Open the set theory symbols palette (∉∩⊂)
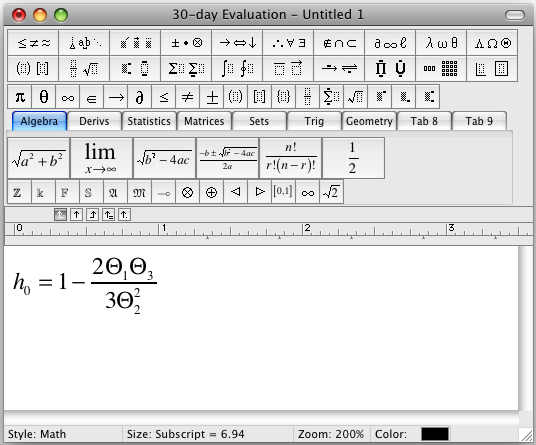Image resolution: width=536 pixels, height=445 pixels. click(x=339, y=43)
